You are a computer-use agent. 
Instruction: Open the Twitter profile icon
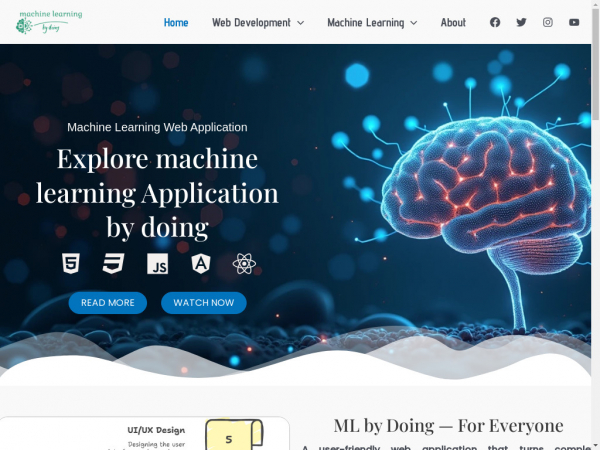[521, 22]
